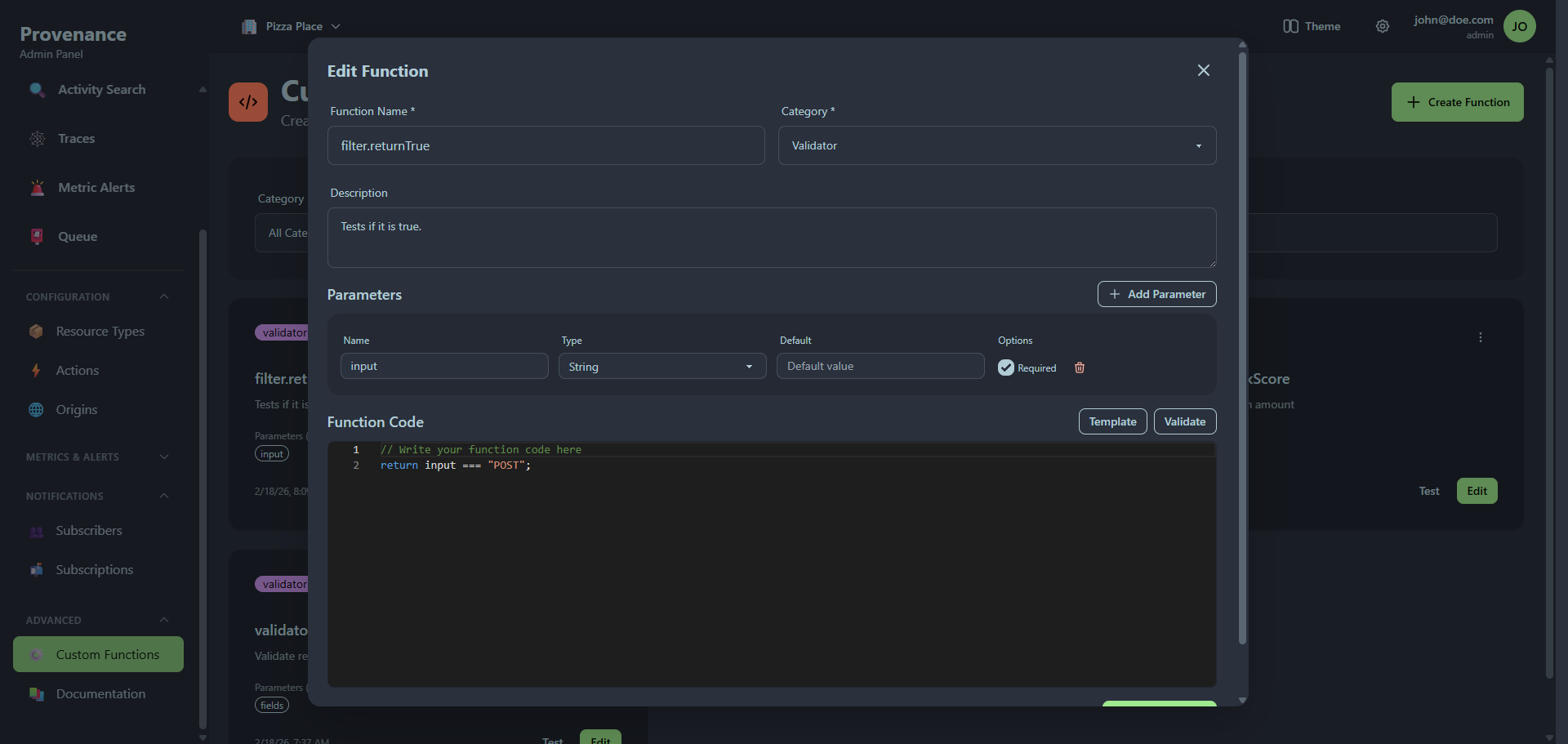Delete the input parameter with trash icon
The height and width of the screenshot is (744, 1568).
(1079, 368)
